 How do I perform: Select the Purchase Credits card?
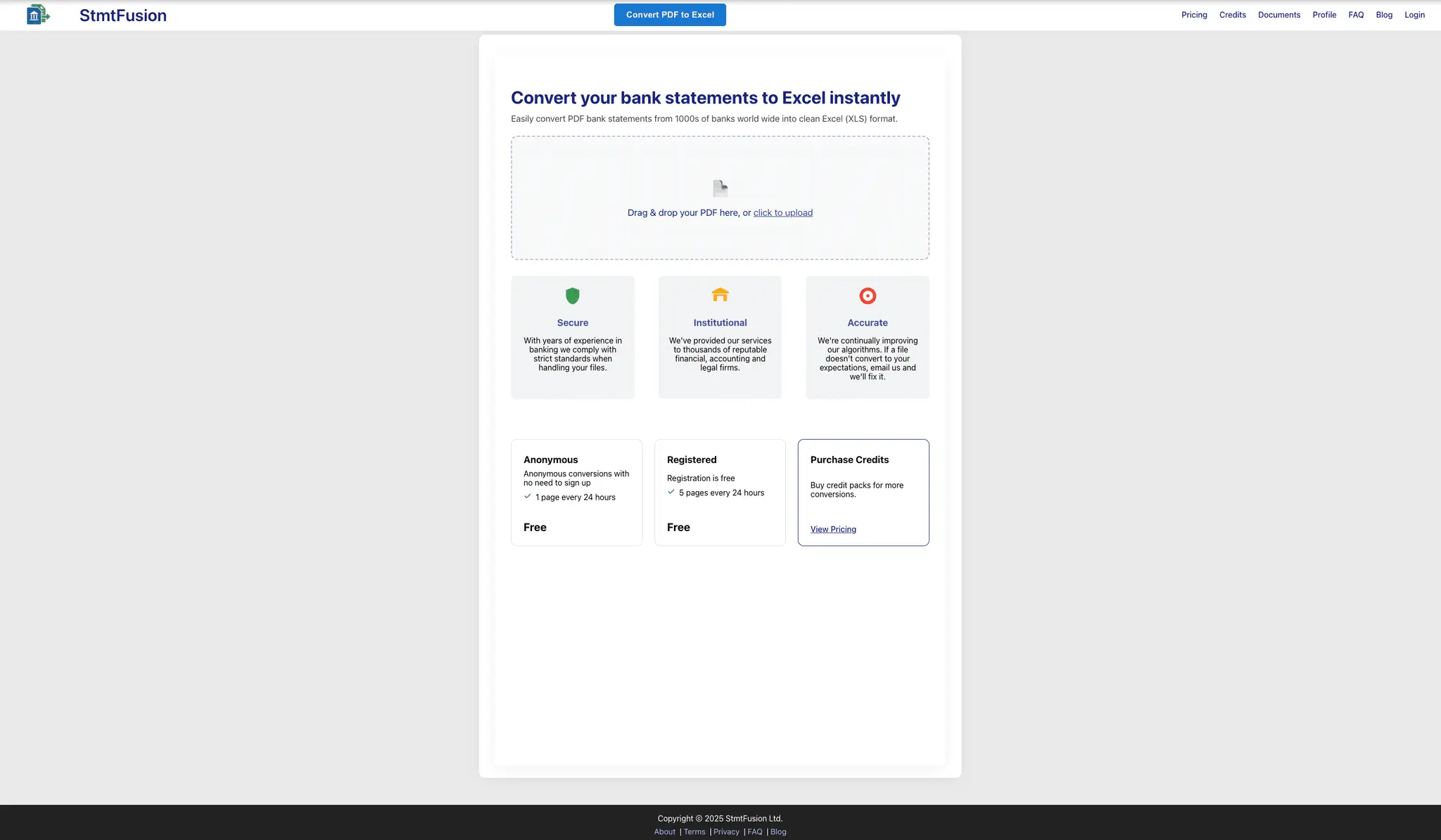point(863,492)
